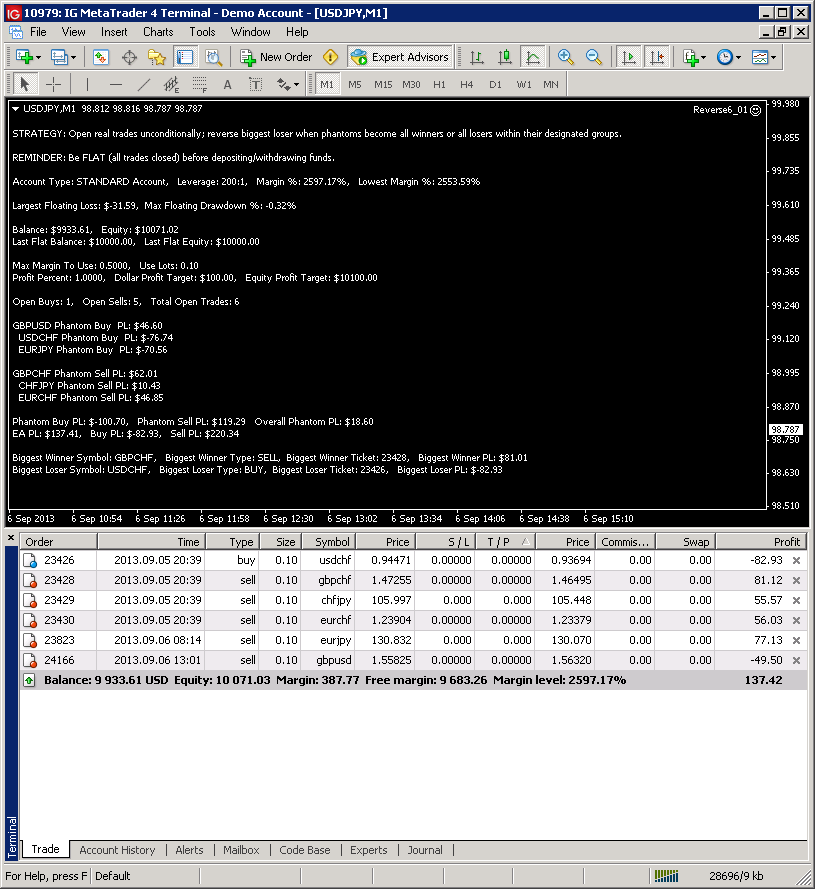Expand the Indicators dropdown arrow
This screenshot has height=889, width=815.
click(x=703, y=57)
